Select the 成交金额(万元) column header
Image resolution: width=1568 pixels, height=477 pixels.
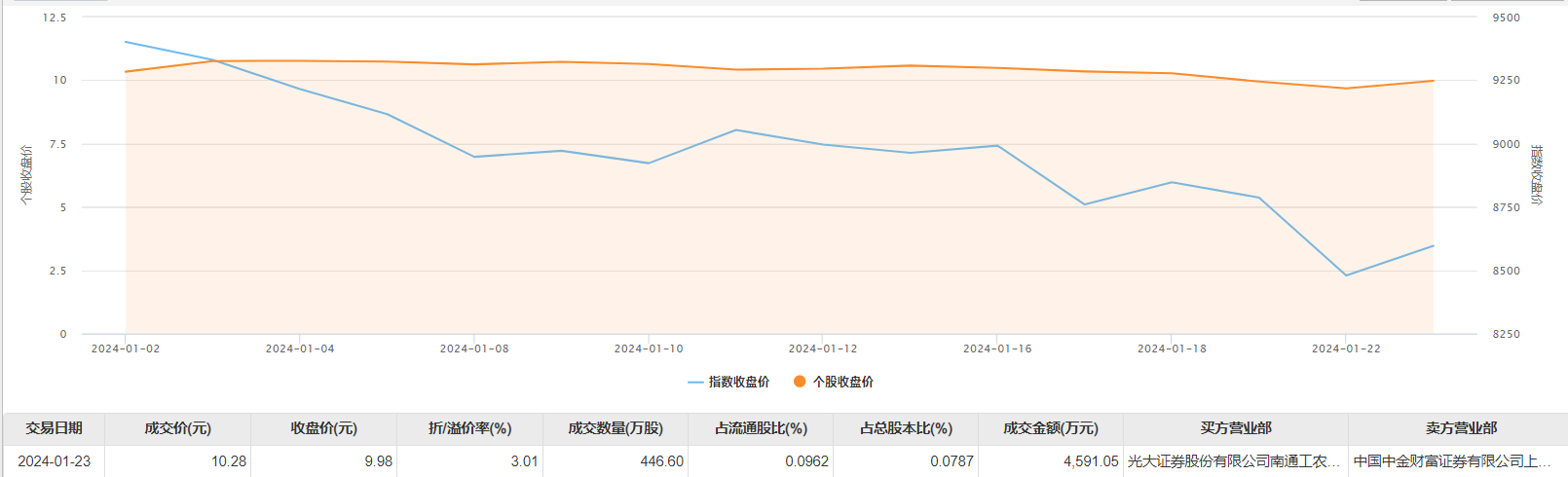[1051, 428]
